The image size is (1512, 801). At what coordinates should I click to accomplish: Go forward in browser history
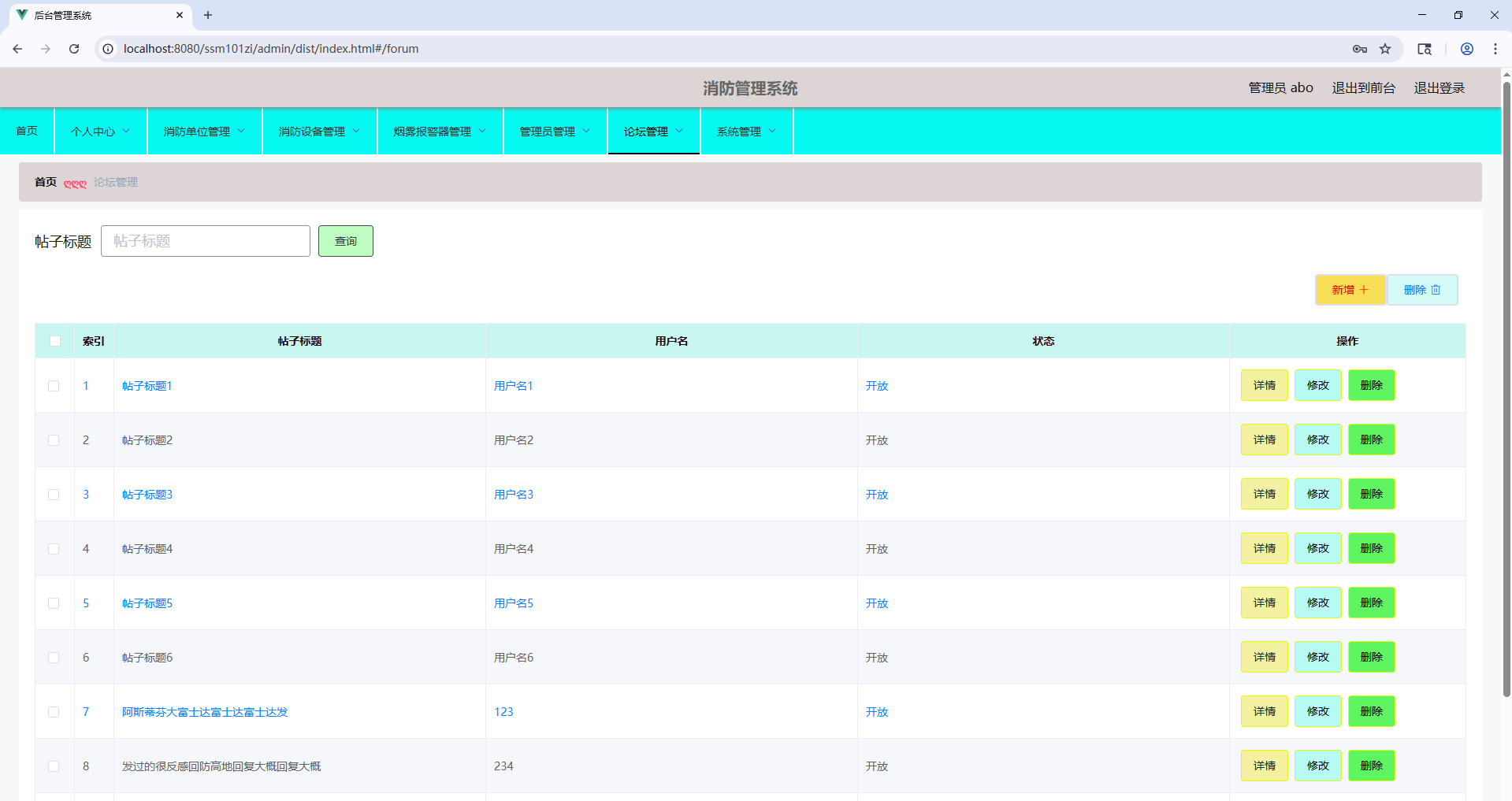tap(46, 49)
